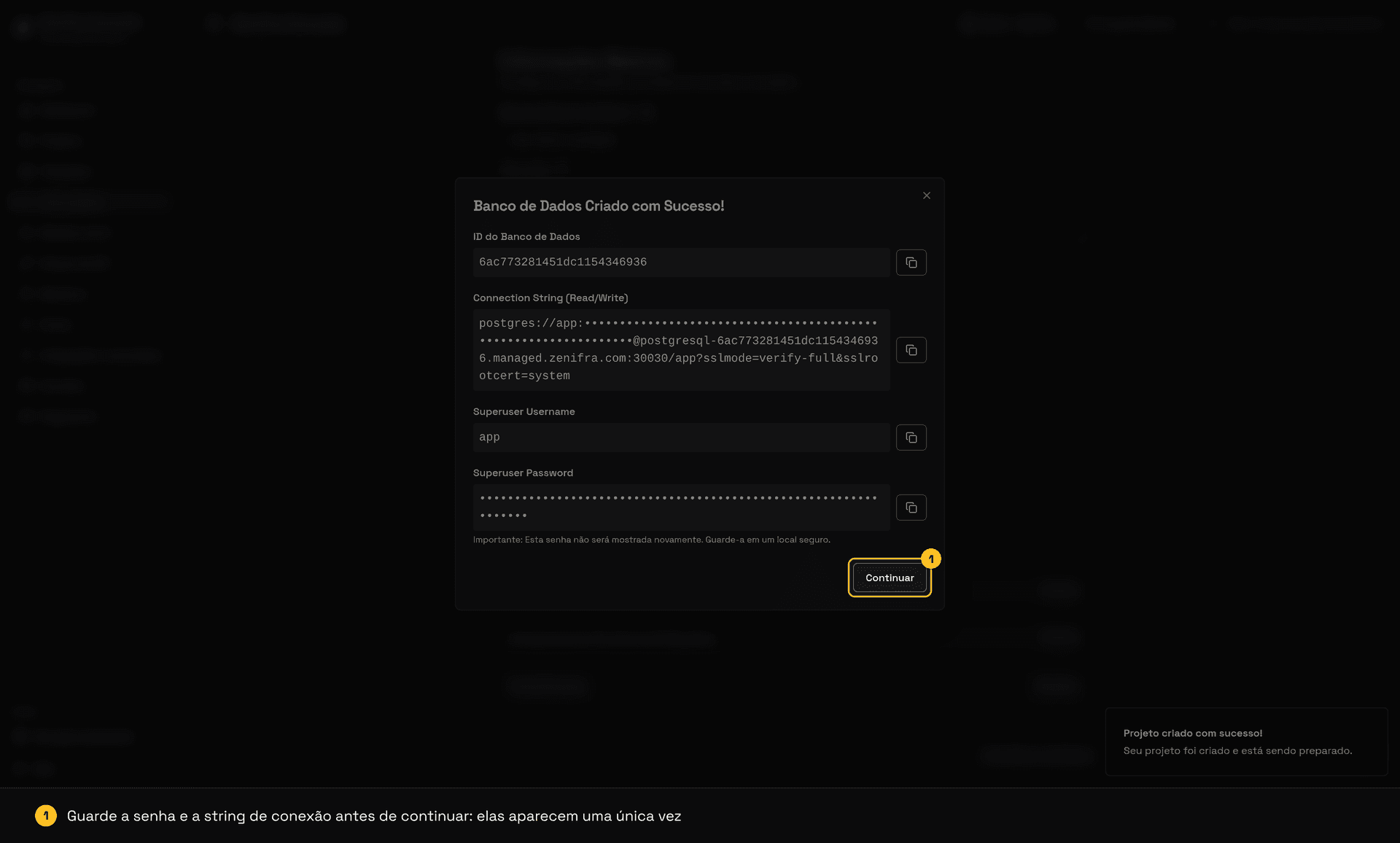Screen dimensions: 1400x843
Task: Click the 'Banco de Dados Criado com Sucesso!' title
Action: (x=599, y=206)
